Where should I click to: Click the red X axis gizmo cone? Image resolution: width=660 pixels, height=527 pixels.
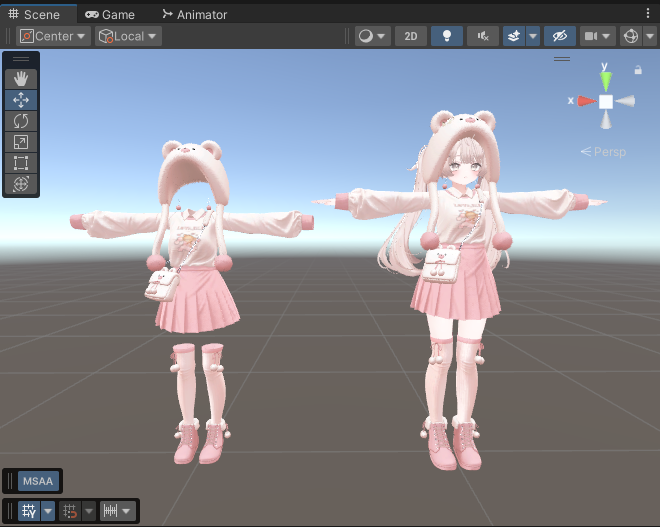tap(585, 101)
